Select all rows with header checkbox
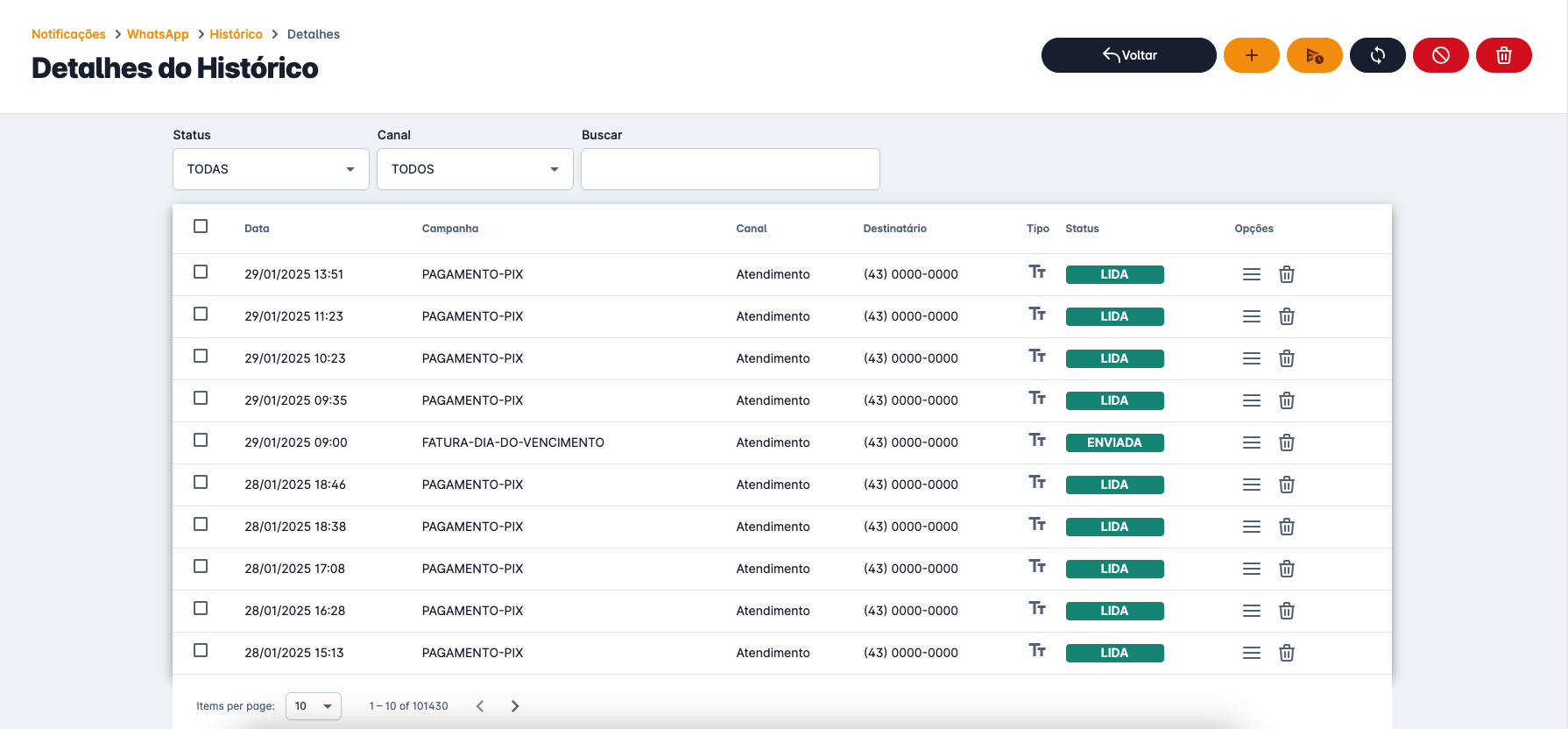Screen dimensions: 1568x729 pyautogui.click(x=201, y=226)
